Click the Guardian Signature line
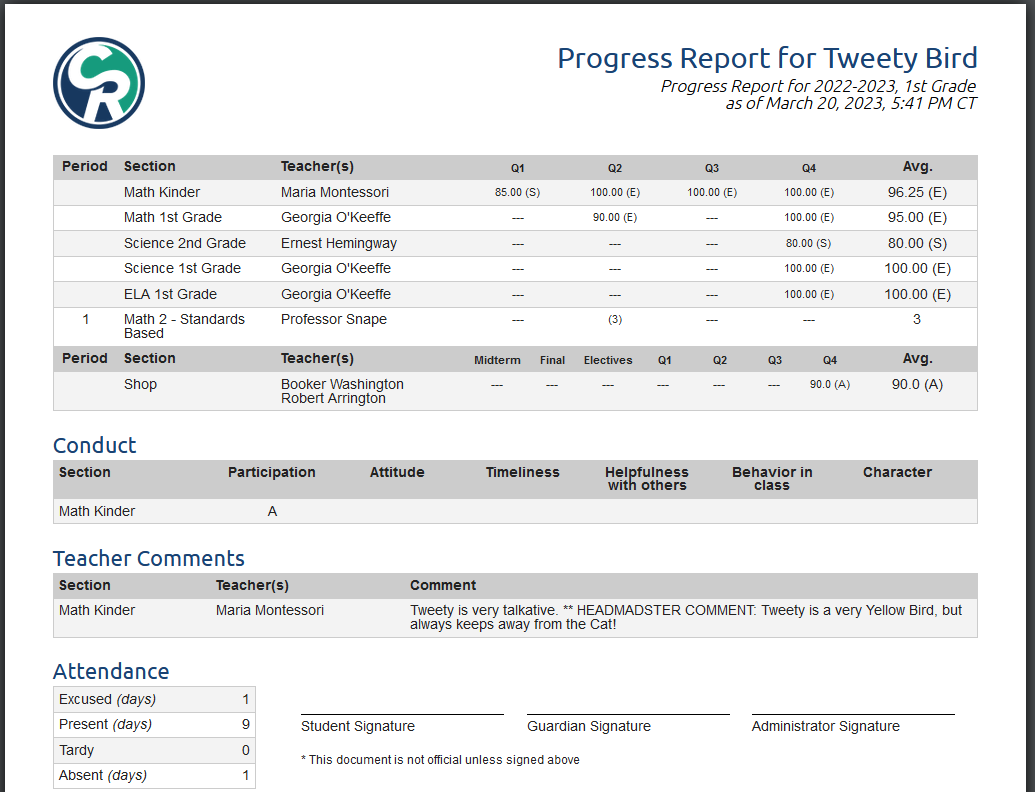This screenshot has width=1035, height=792. (628, 716)
